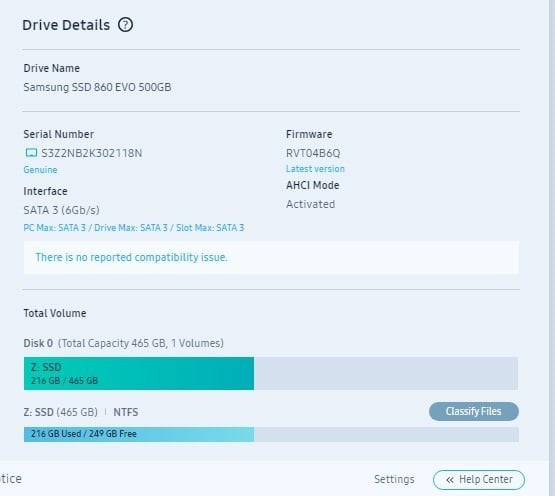Open the Drive Details help question-mark icon
Viewport: 555px width, 496px height.
coord(125,25)
